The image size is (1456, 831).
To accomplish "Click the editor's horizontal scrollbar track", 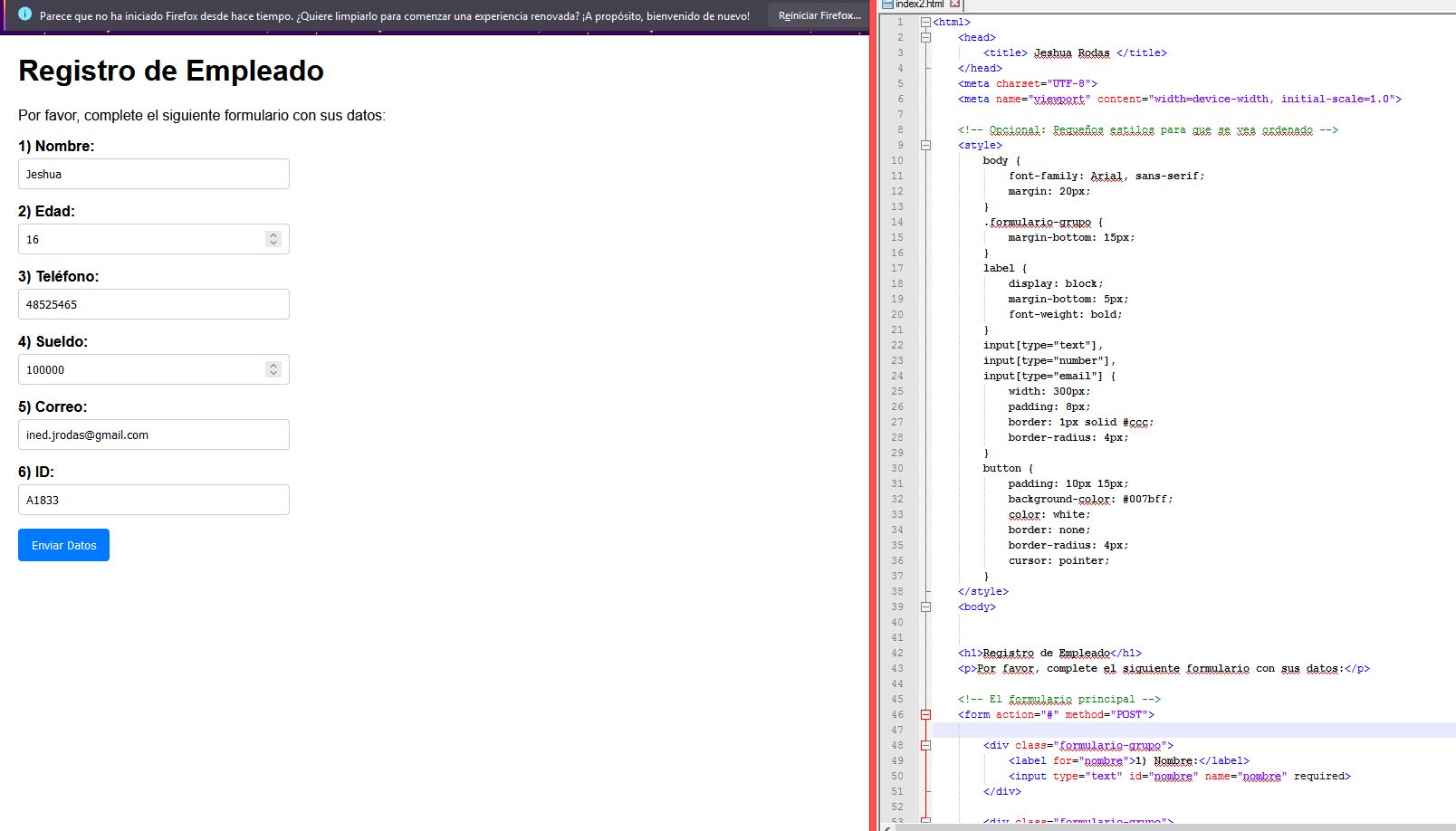I will [1177, 826].
